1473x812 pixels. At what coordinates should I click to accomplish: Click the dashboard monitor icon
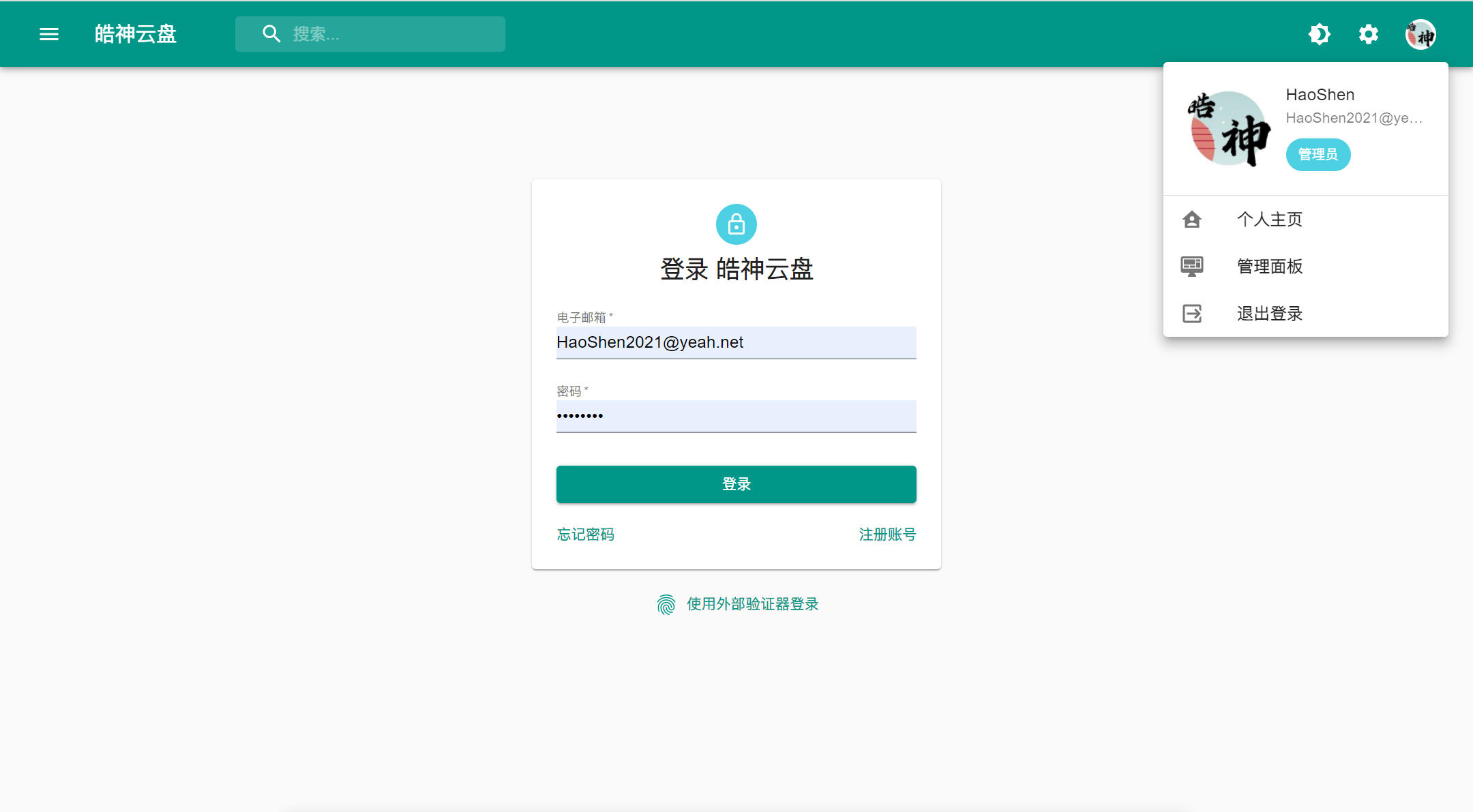(1192, 267)
